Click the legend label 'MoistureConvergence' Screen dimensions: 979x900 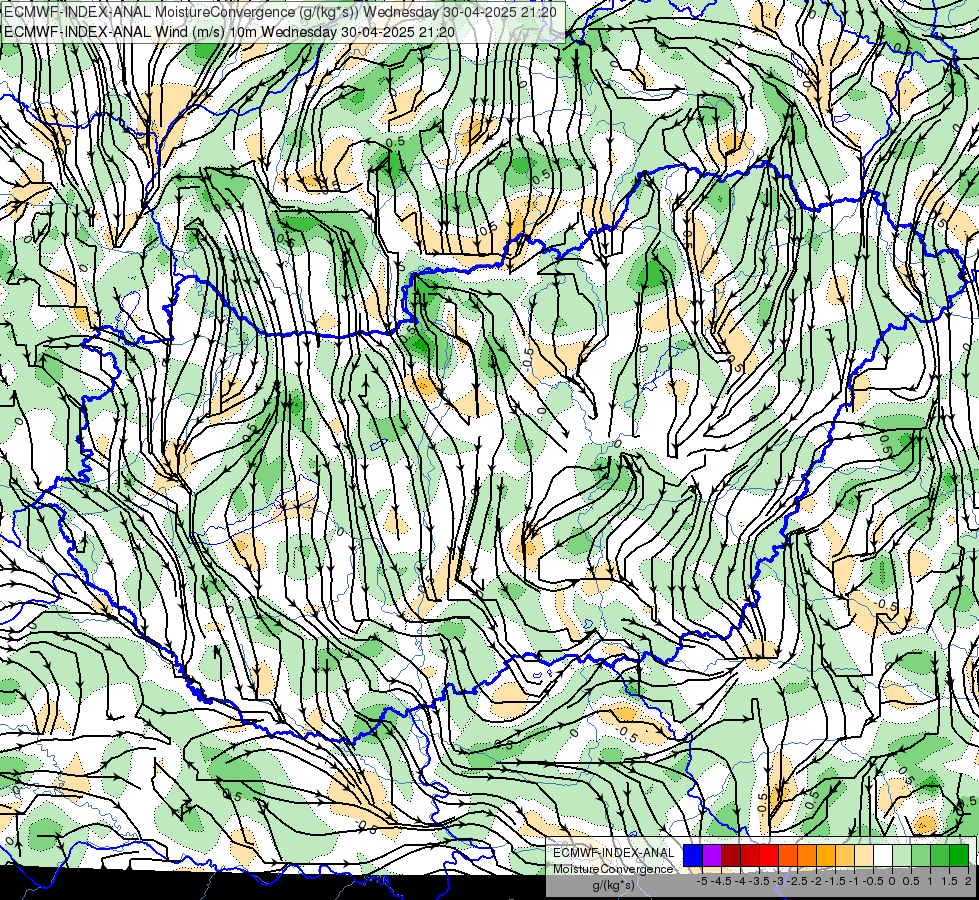tap(613, 869)
